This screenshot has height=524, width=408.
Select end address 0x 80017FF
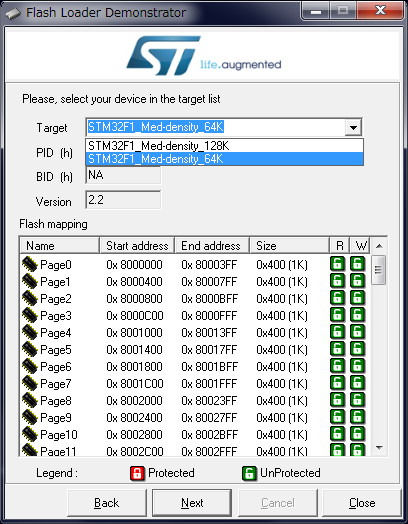coord(209,350)
